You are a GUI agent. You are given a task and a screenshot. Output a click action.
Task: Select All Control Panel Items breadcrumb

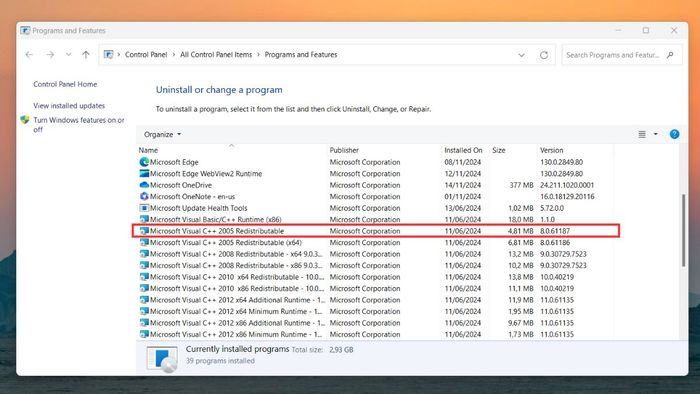coord(216,54)
